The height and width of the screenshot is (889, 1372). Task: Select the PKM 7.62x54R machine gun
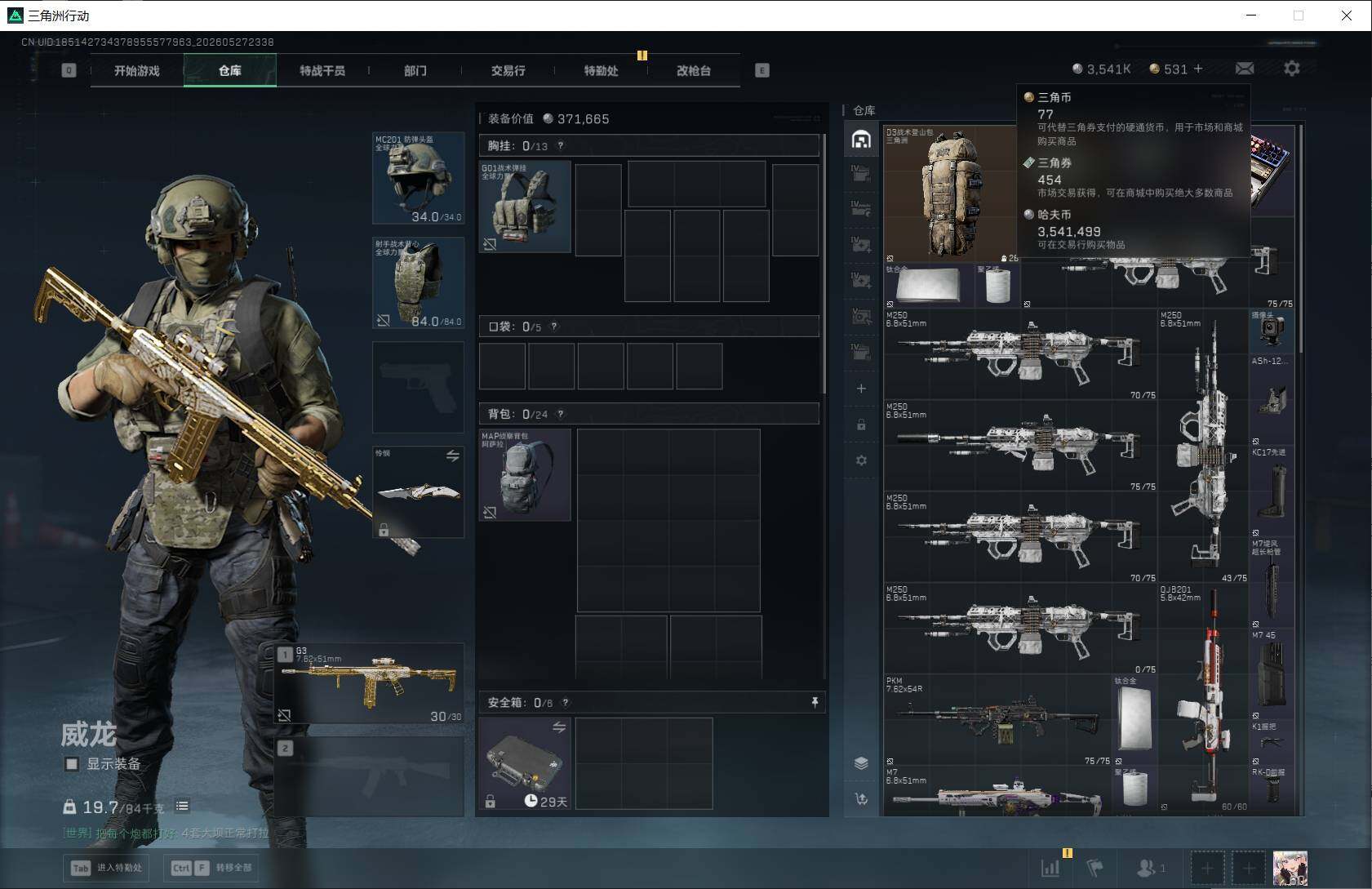pos(997,721)
